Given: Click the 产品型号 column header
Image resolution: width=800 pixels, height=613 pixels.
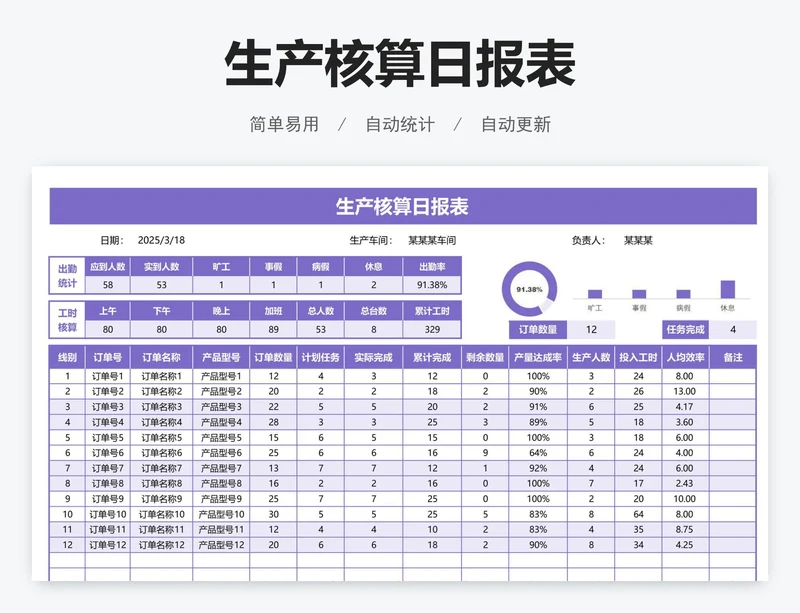Looking at the screenshot, I should (221, 357).
